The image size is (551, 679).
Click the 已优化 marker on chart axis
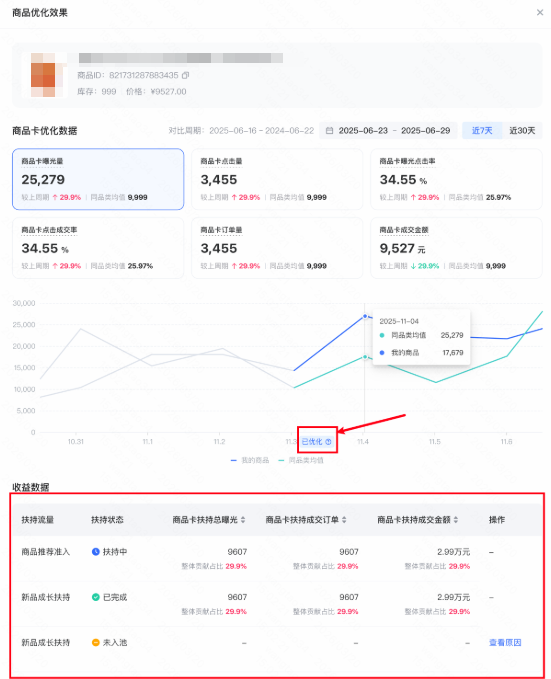(x=317, y=442)
